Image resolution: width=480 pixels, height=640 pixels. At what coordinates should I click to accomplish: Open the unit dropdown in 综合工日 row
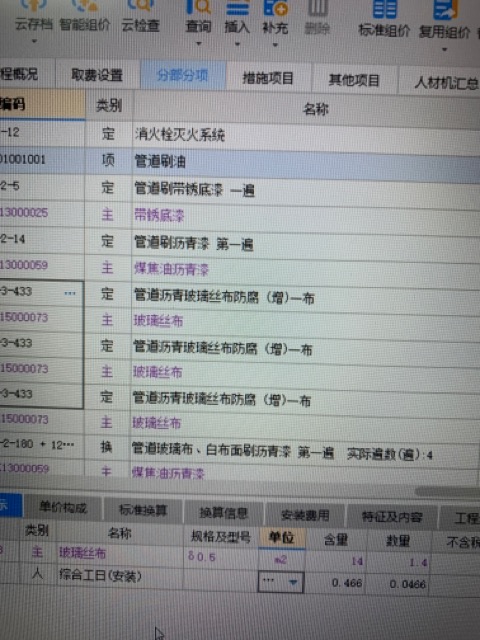[x=293, y=582]
